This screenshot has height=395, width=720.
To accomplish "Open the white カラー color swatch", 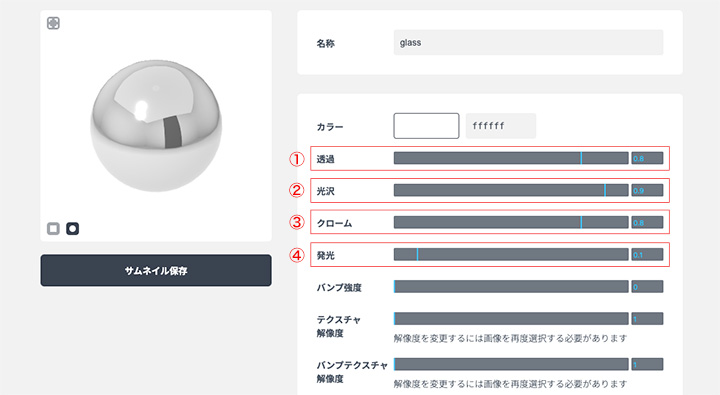I will 426,126.
